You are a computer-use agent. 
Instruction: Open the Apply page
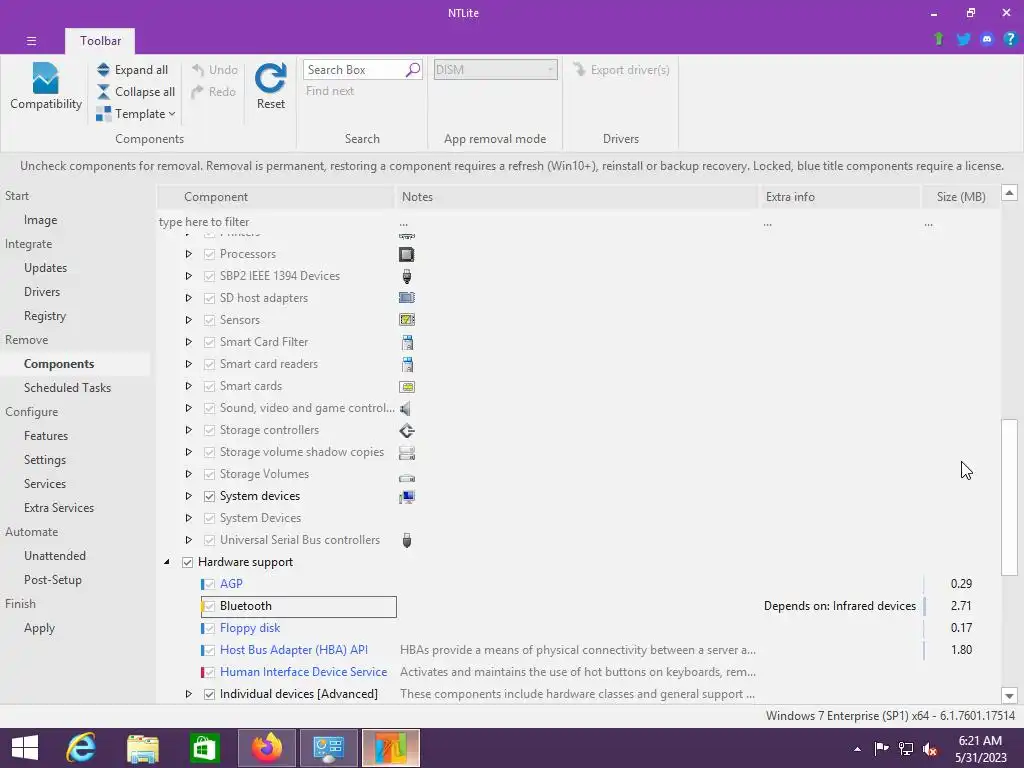pyautogui.click(x=39, y=628)
